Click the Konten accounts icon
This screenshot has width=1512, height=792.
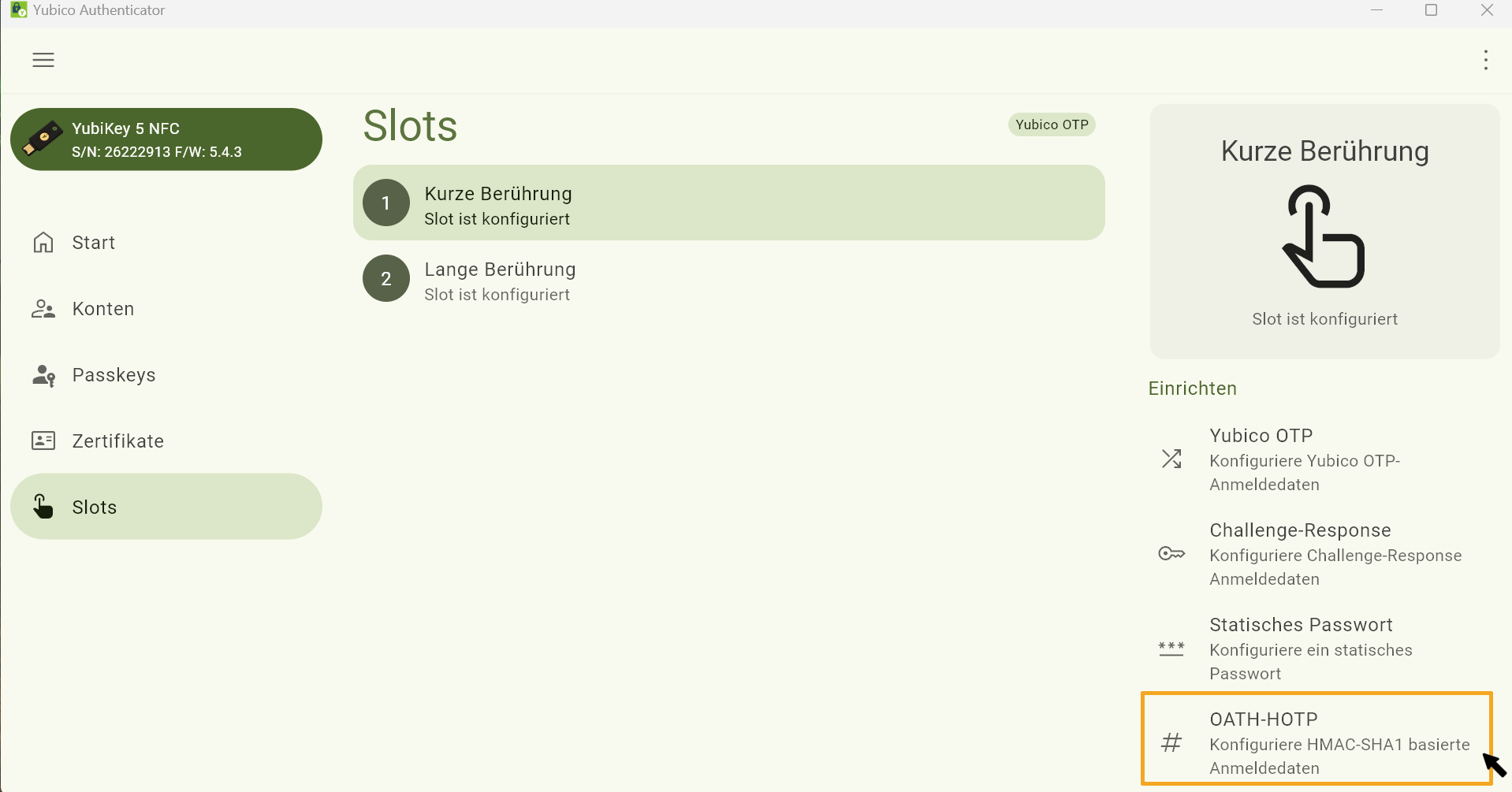pyautogui.click(x=43, y=308)
